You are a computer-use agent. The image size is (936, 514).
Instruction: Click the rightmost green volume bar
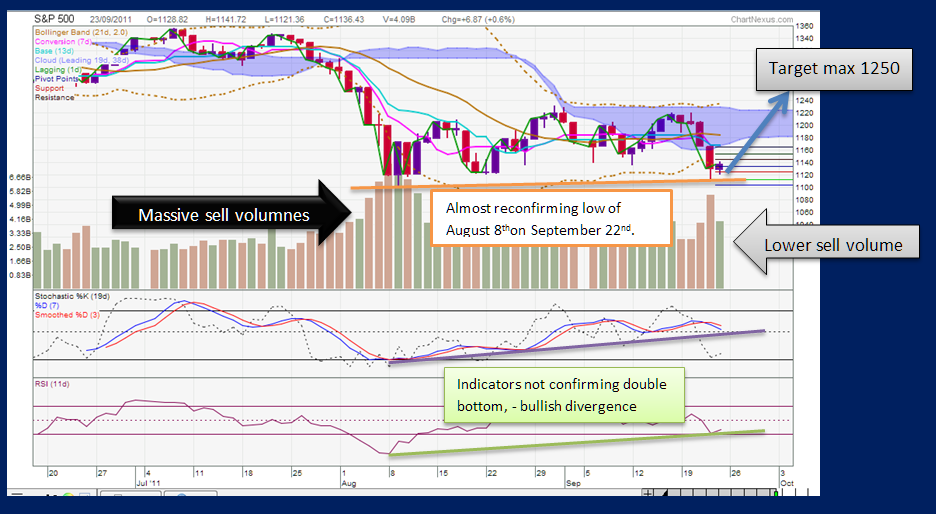(x=720, y=255)
